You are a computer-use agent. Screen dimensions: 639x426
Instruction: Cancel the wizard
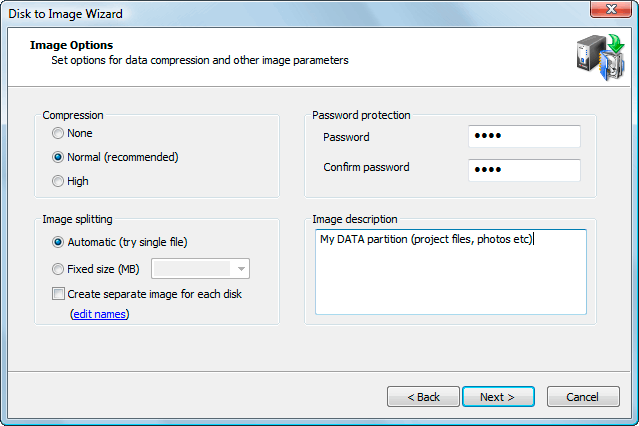point(583,397)
